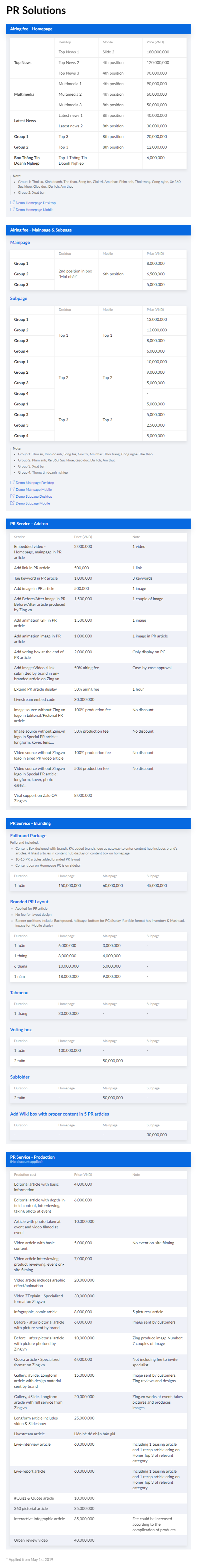
Task: Click external-link icon beside Demo Subpage Desktop
Action: coord(12,497)
